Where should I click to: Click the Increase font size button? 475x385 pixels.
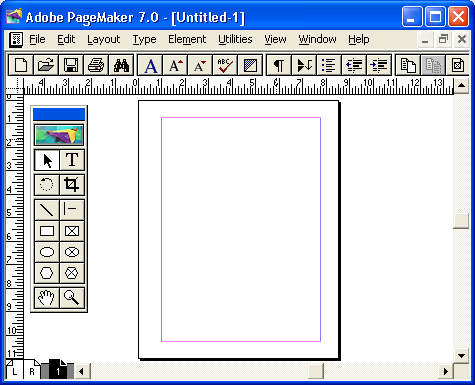(x=175, y=65)
